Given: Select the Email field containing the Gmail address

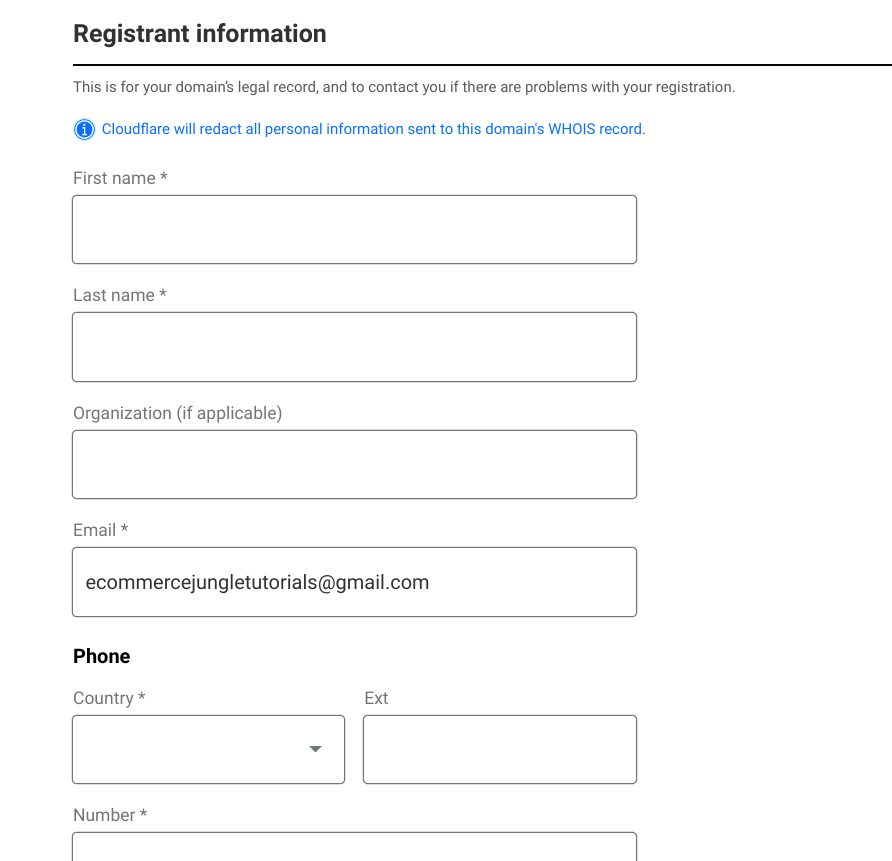Looking at the screenshot, I should tap(354, 582).
